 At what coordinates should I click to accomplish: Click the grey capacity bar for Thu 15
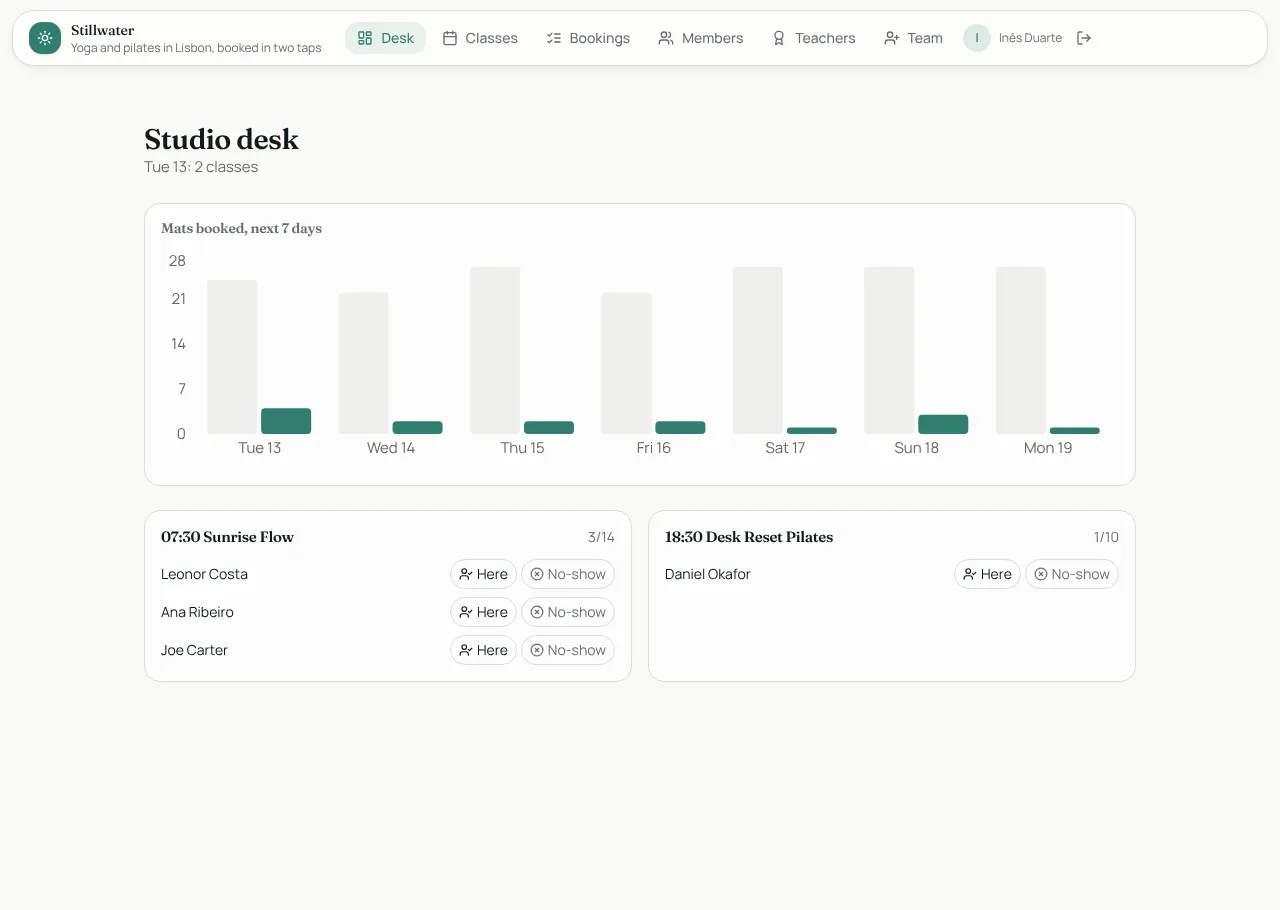click(495, 350)
